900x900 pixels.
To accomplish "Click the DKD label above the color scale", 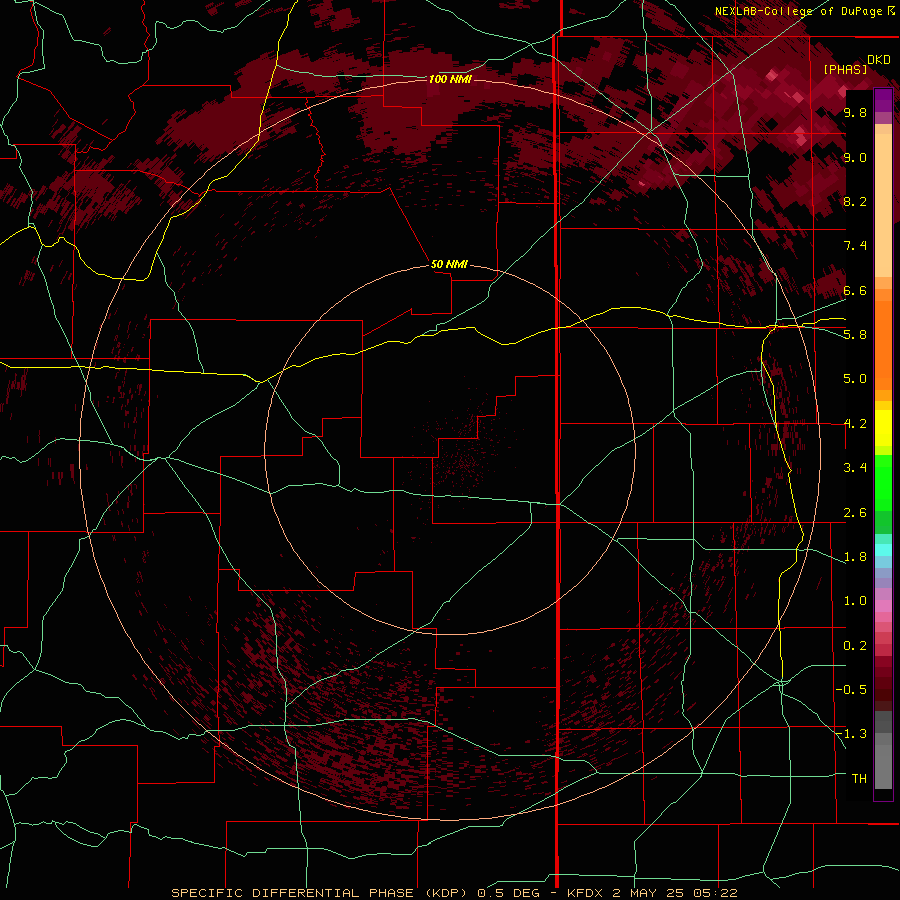I will [879, 60].
